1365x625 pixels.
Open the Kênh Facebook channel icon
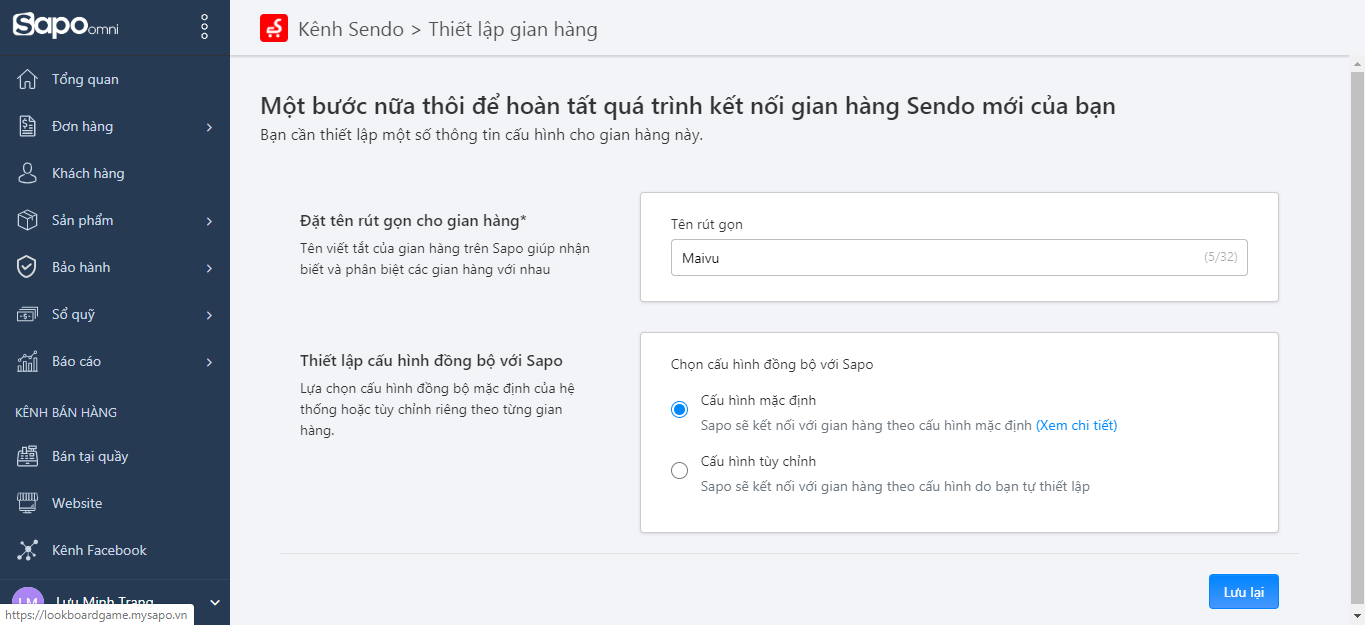pos(28,549)
